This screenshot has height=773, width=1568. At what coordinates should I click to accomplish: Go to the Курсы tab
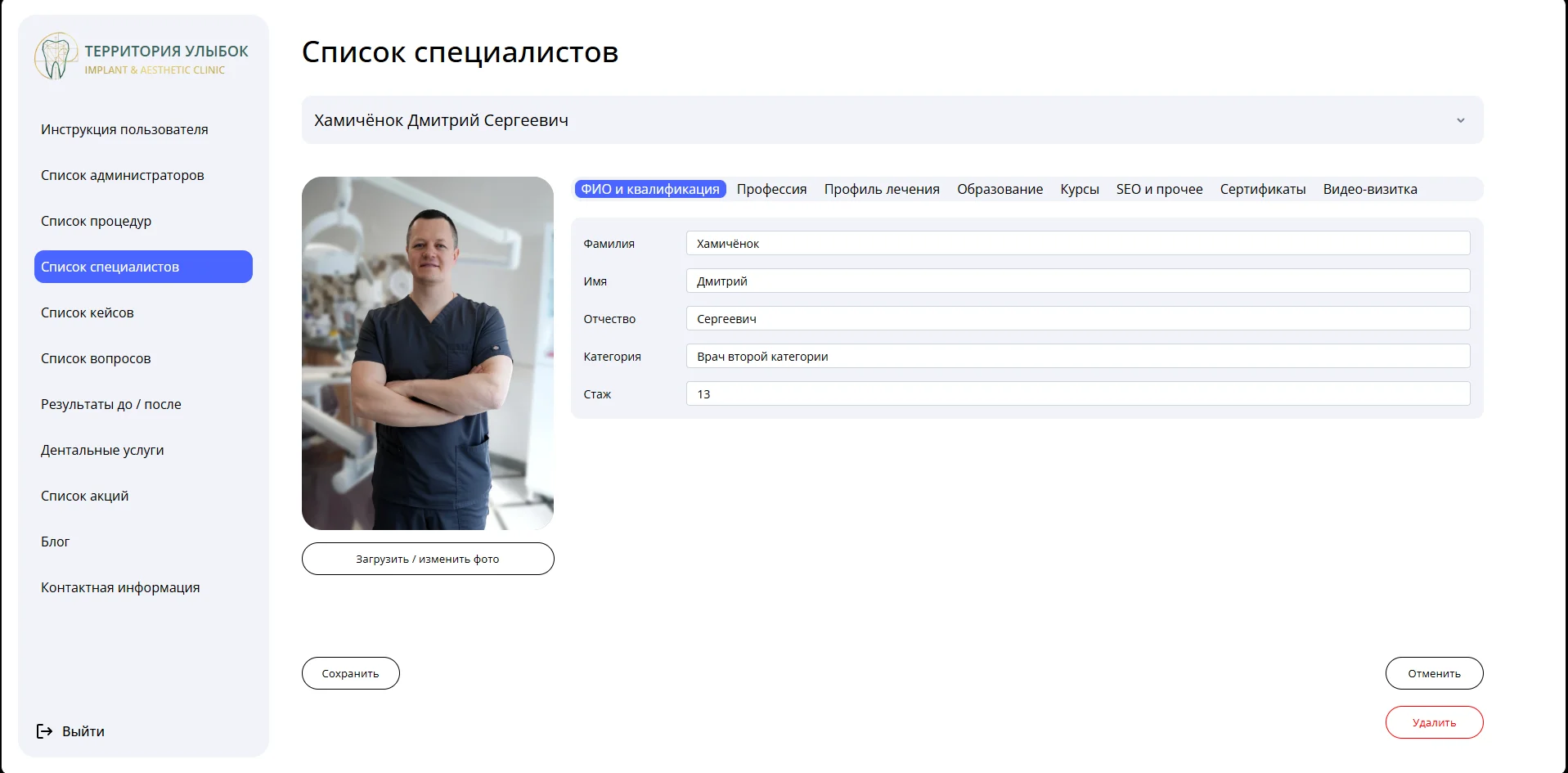click(x=1080, y=189)
